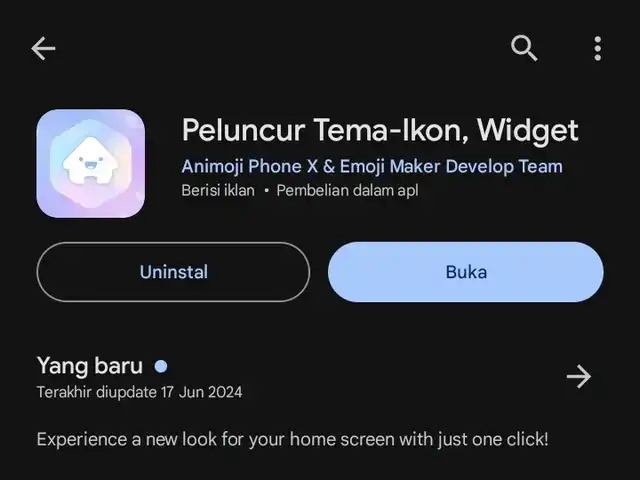Screen dimensions: 640x480
Task: Tap the Pembelian dalam apl label
Action: tap(347, 191)
